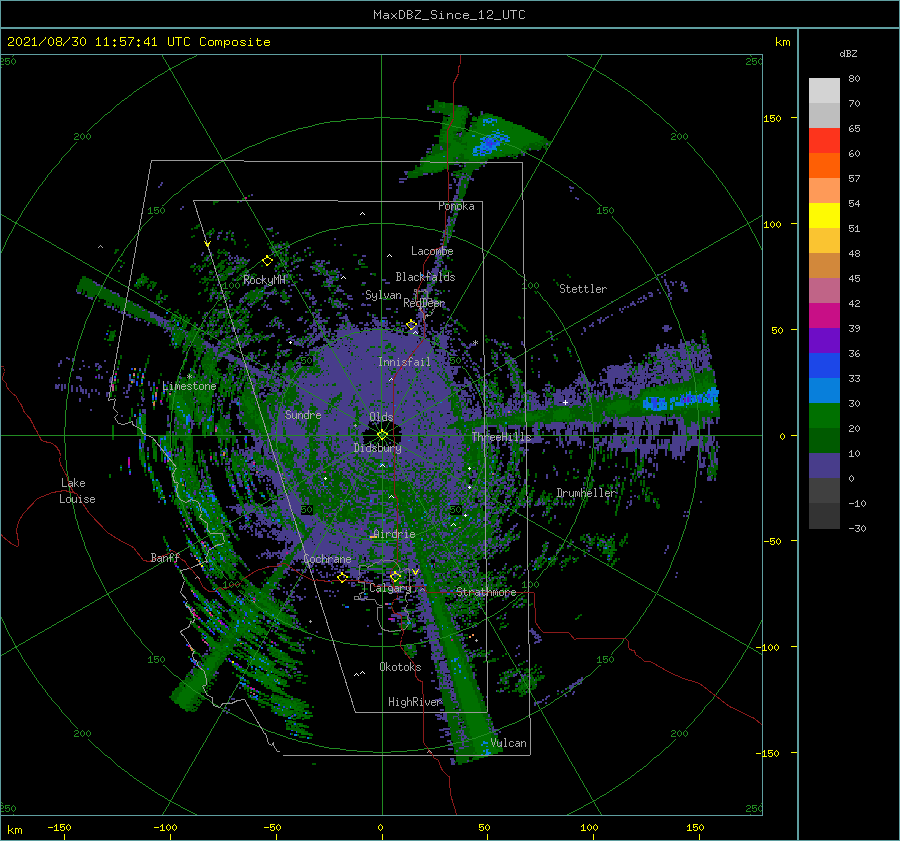The image size is (900, 841).
Task: Click the Vulcan map label
Action: click(509, 743)
